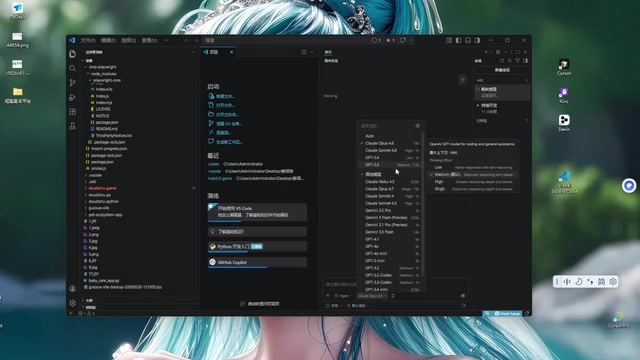Click the new session button
640x360 pixels.
point(502,70)
